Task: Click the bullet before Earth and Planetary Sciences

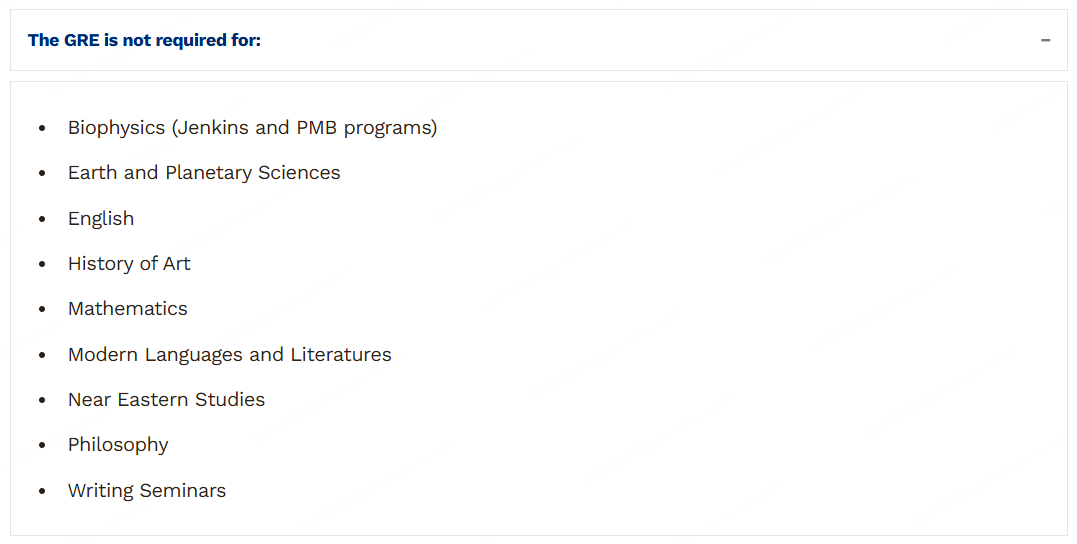Action: pyautogui.click(x=42, y=174)
